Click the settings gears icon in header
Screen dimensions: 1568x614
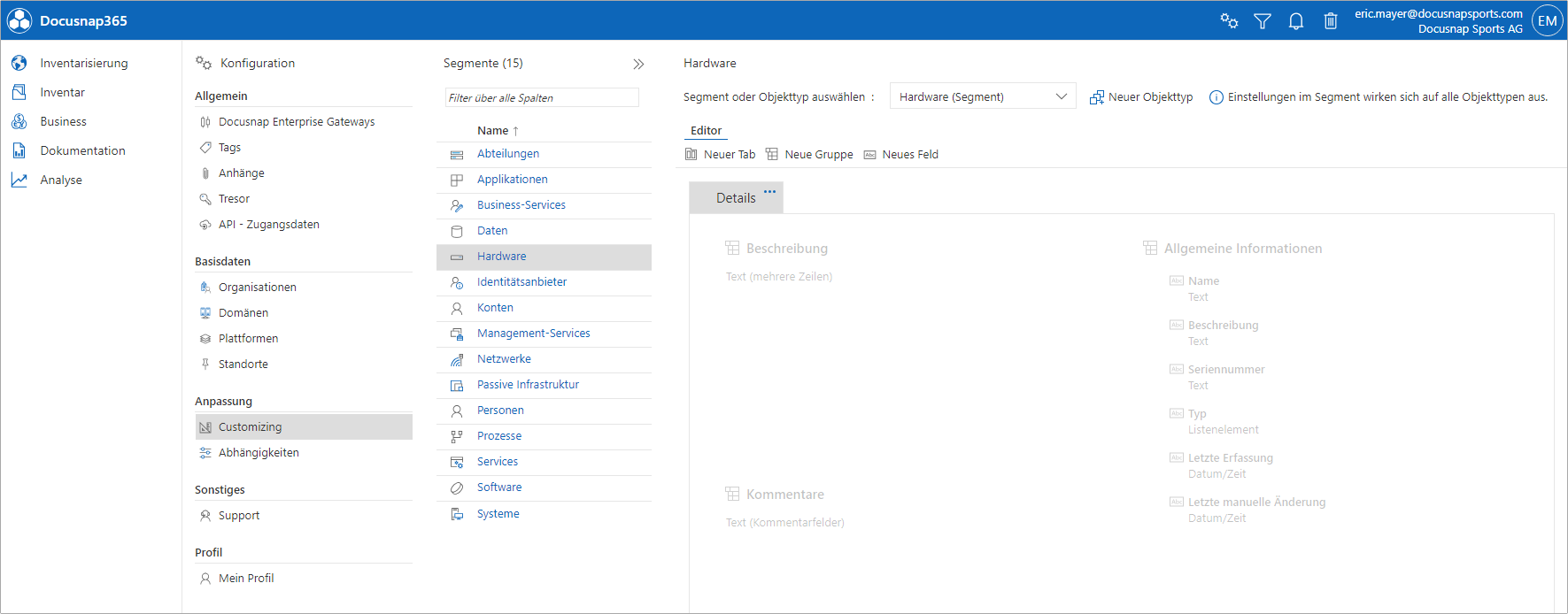tap(1229, 21)
